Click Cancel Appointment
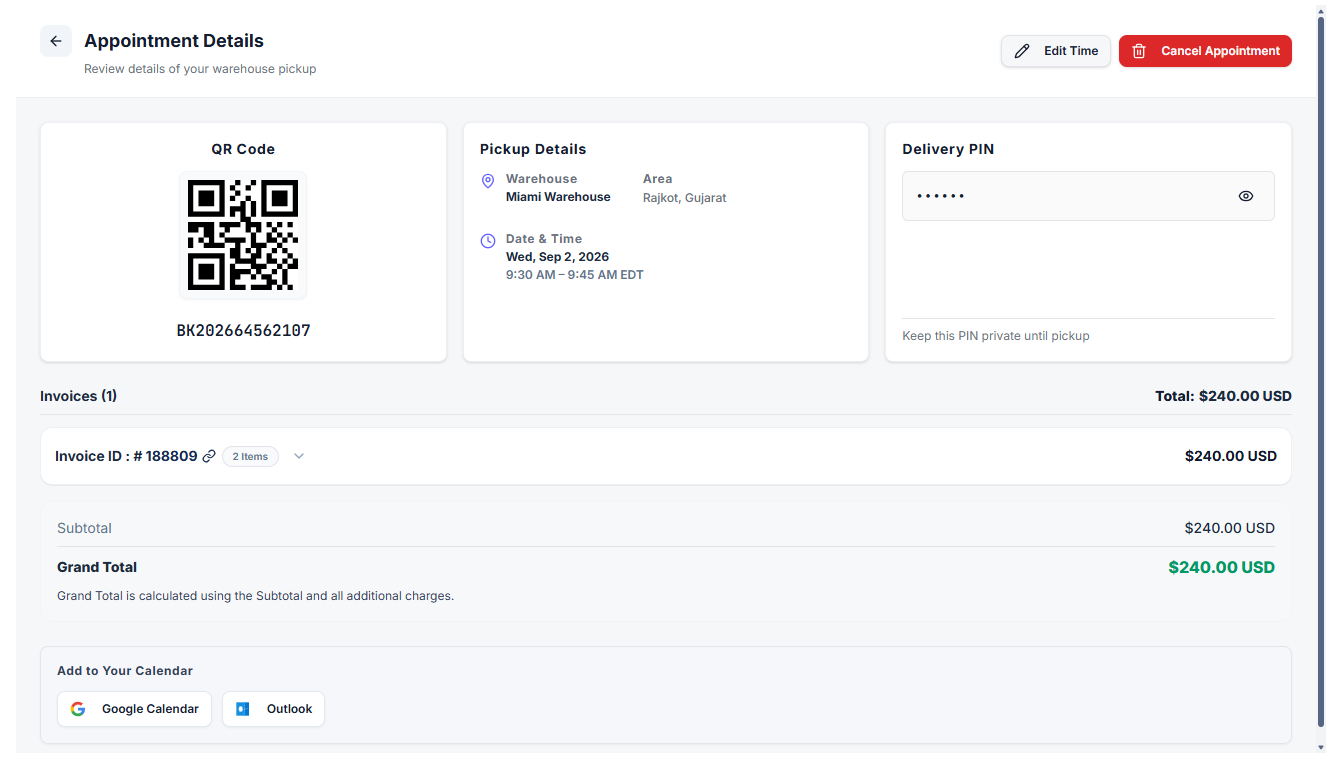 1205,51
